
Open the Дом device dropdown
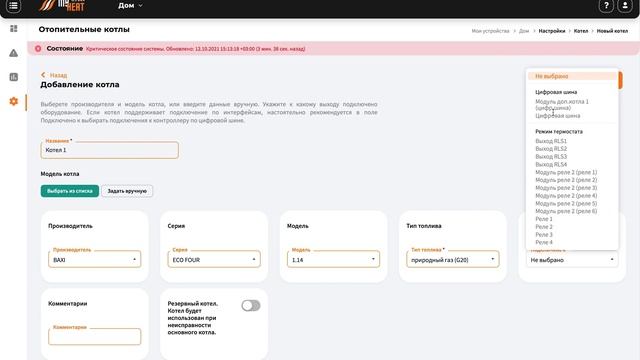pos(130,6)
